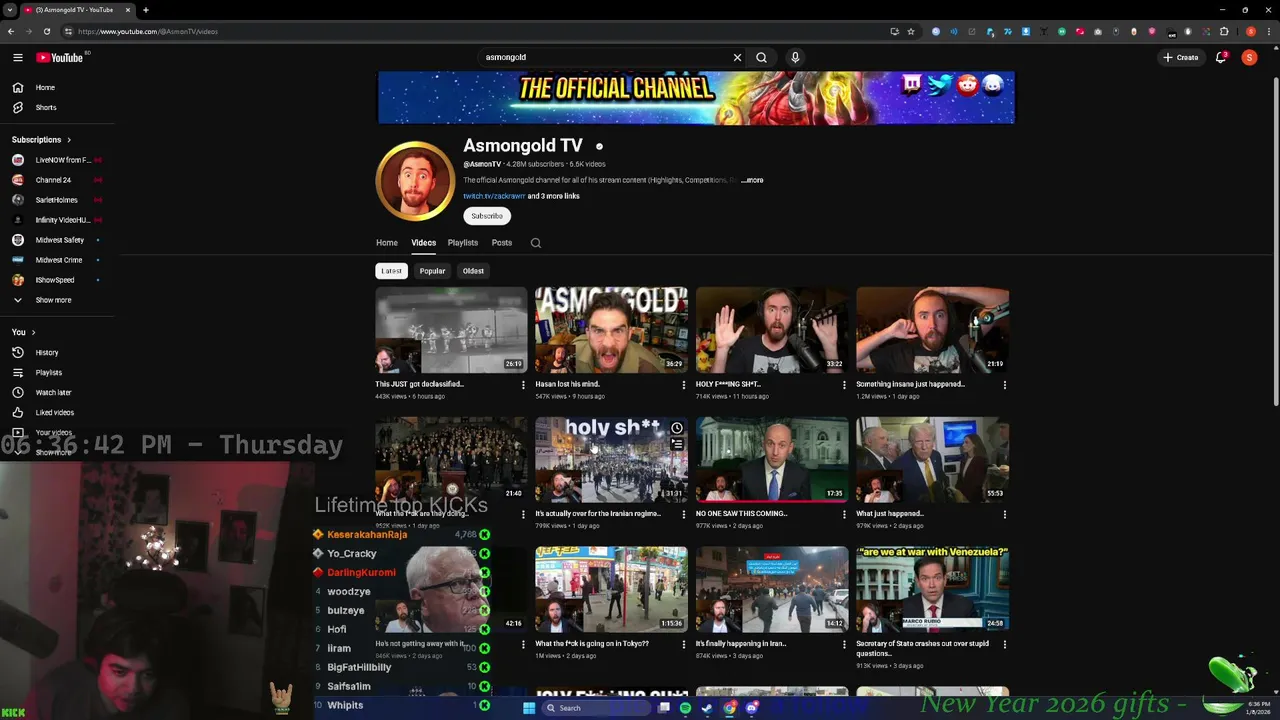Open options for 'Something insane just happened' video
Image resolution: width=1280 pixels, height=720 pixels.
1005,385
